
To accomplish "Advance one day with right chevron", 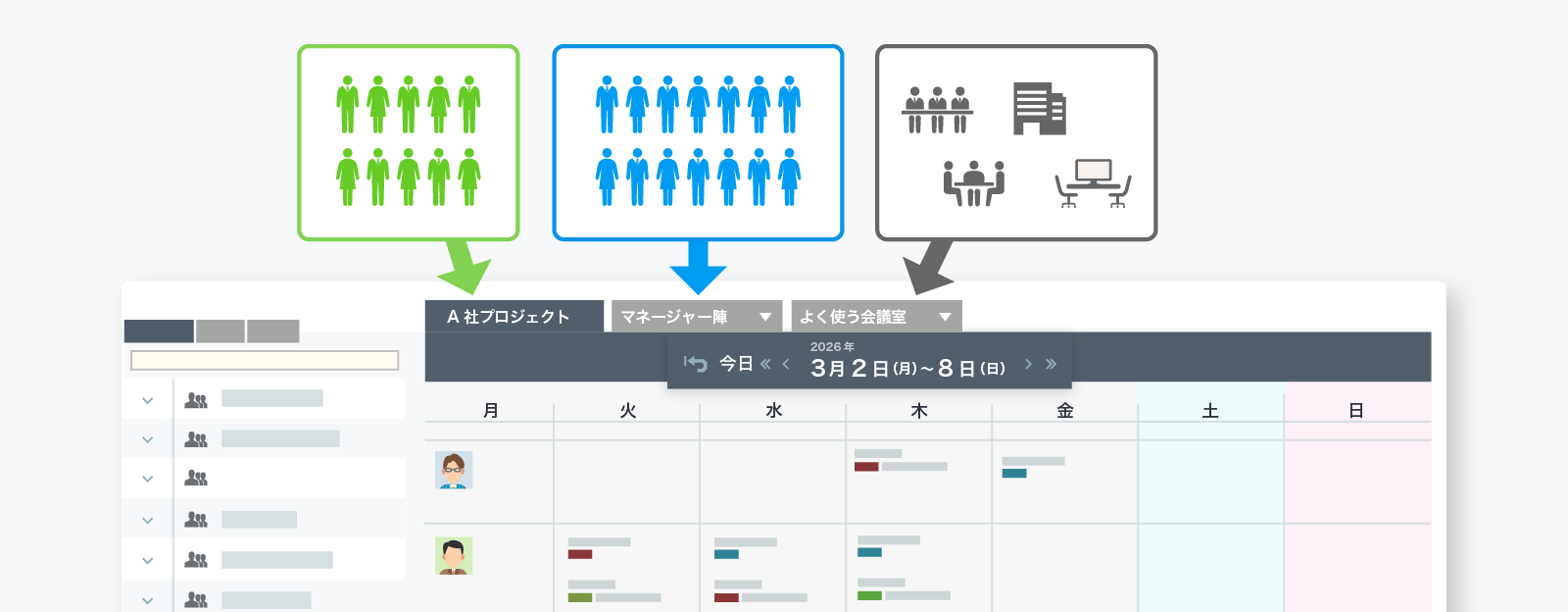I will pyautogui.click(x=1028, y=364).
